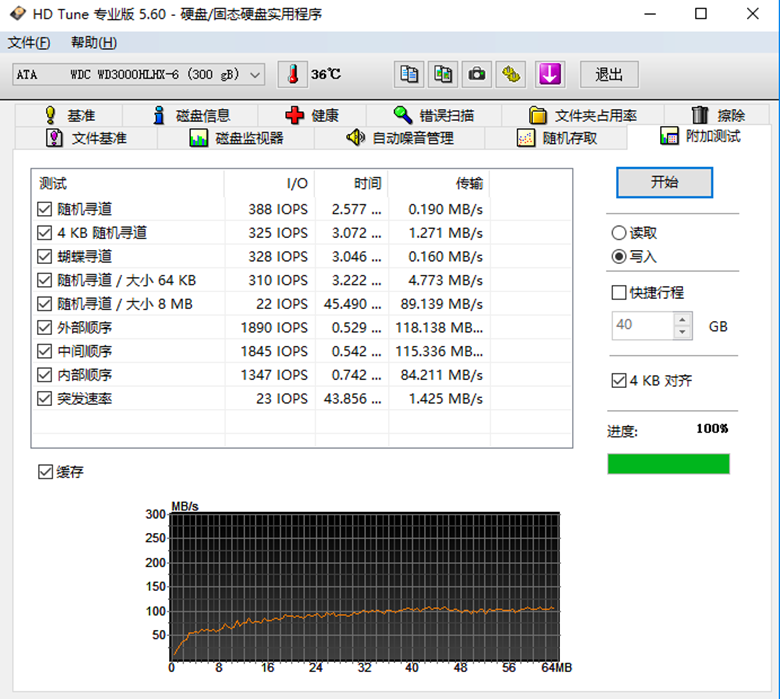Click the 40 GB size input field
This screenshot has height=699, width=780.
pyautogui.click(x=643, y=326)
